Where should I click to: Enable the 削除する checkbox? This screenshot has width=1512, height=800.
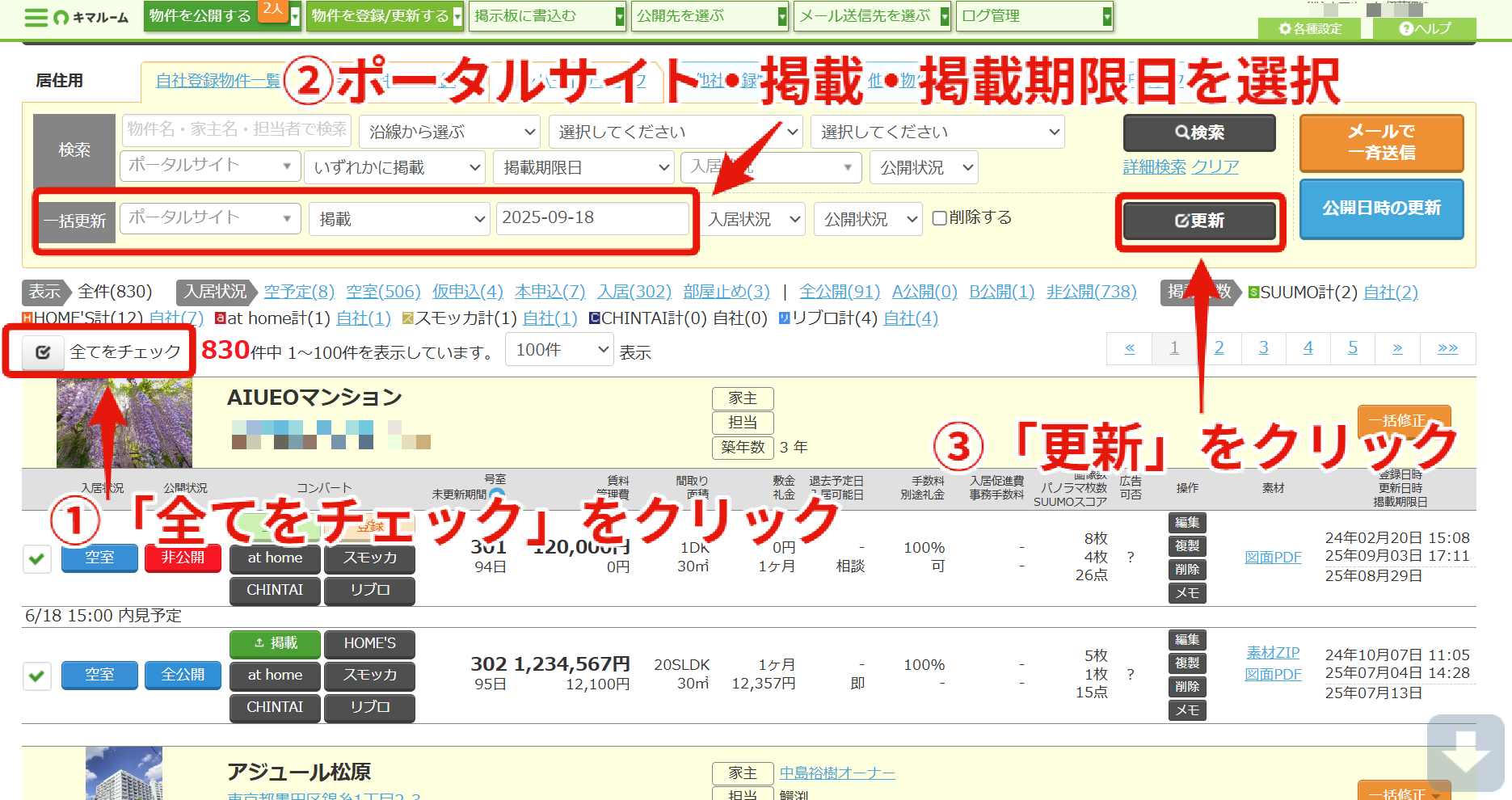939,218
